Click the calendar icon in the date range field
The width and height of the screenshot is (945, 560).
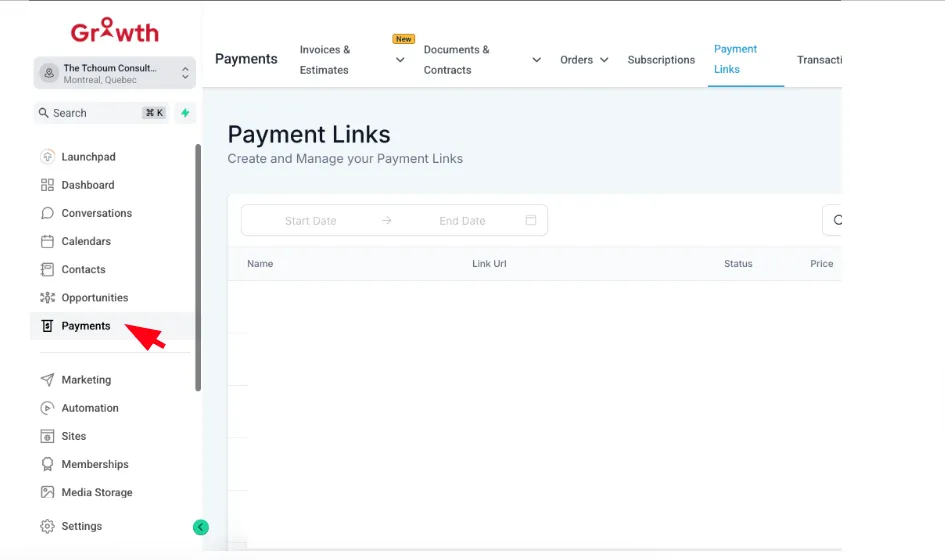click(531, 220)
